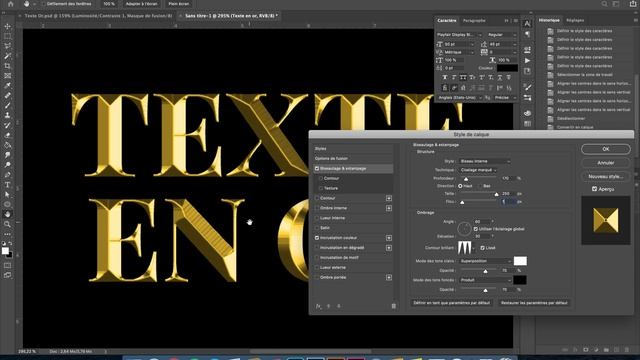This screenshot has width=640, height=360.
Task: Enable the Lueur interne effect checkbox
Action: [317, 218]
